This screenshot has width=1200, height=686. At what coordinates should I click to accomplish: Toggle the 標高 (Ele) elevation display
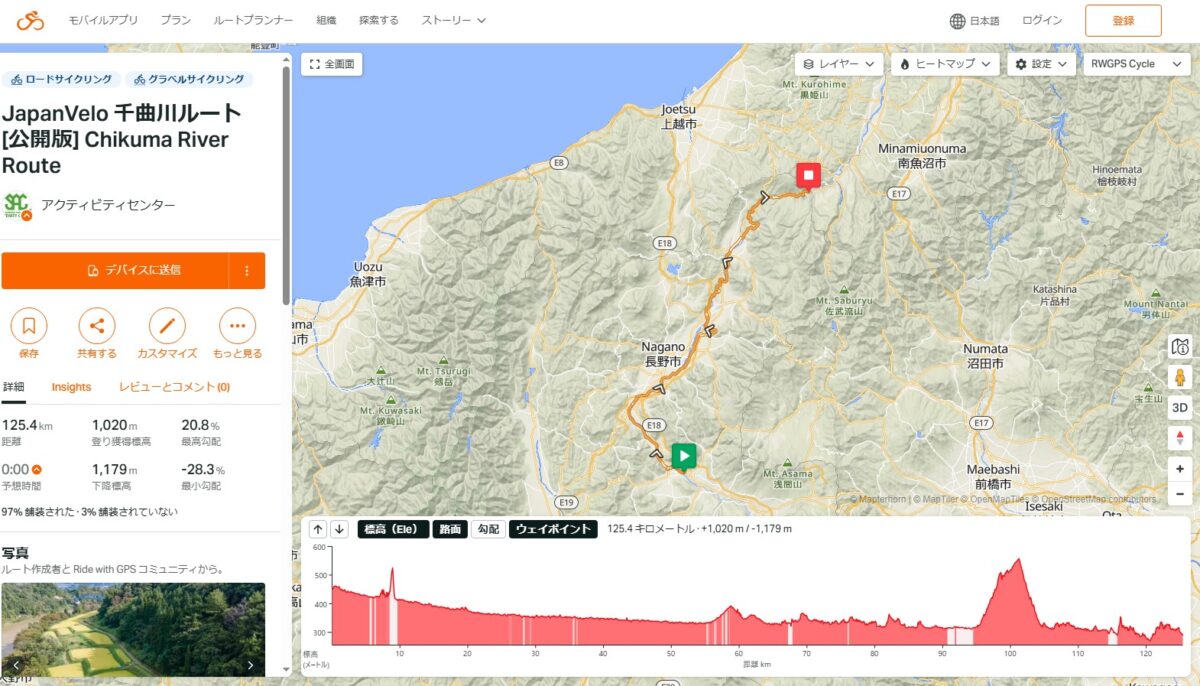pyautogui.click(x=393, y=529)
